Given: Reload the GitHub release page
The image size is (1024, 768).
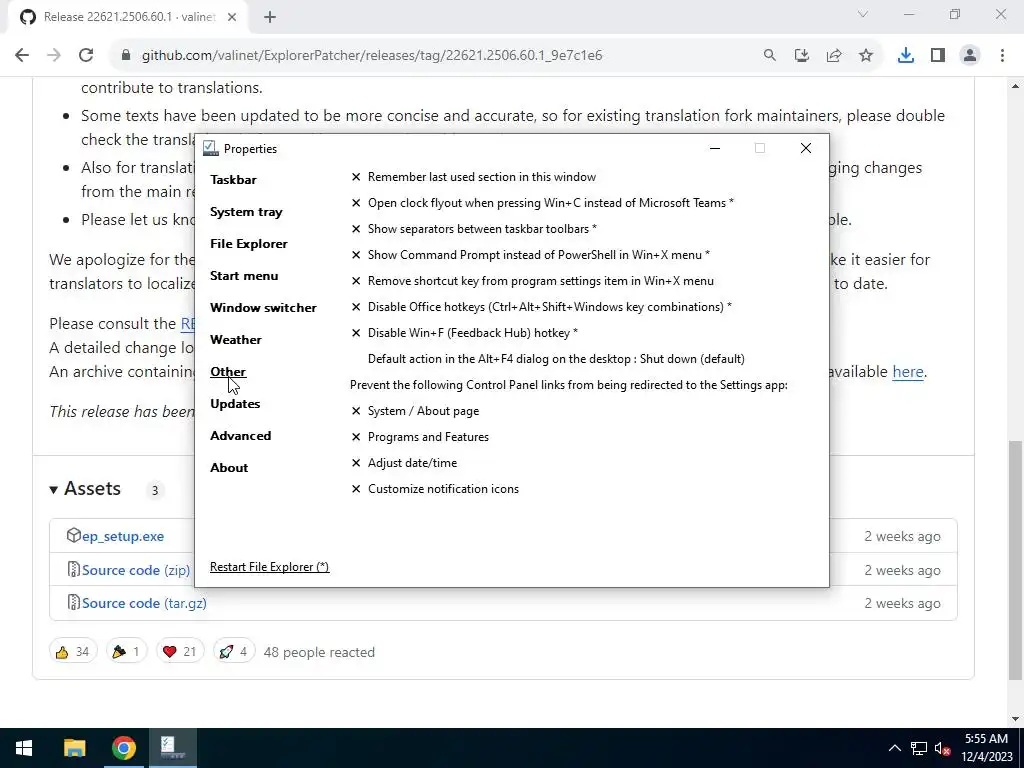Looking at the screenshot, I should click(x=86, y=56).
